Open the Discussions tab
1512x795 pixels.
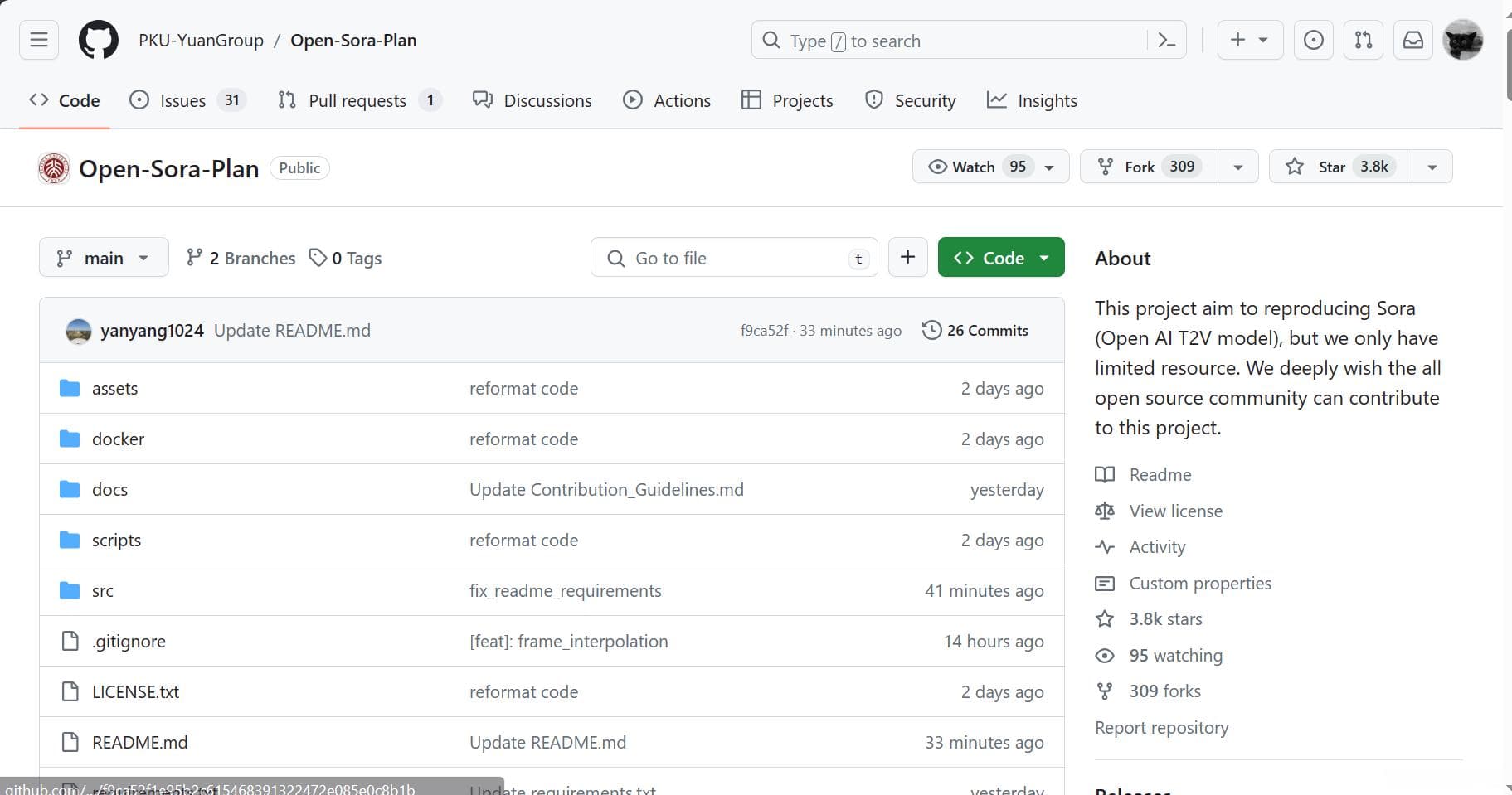point(532,100)
